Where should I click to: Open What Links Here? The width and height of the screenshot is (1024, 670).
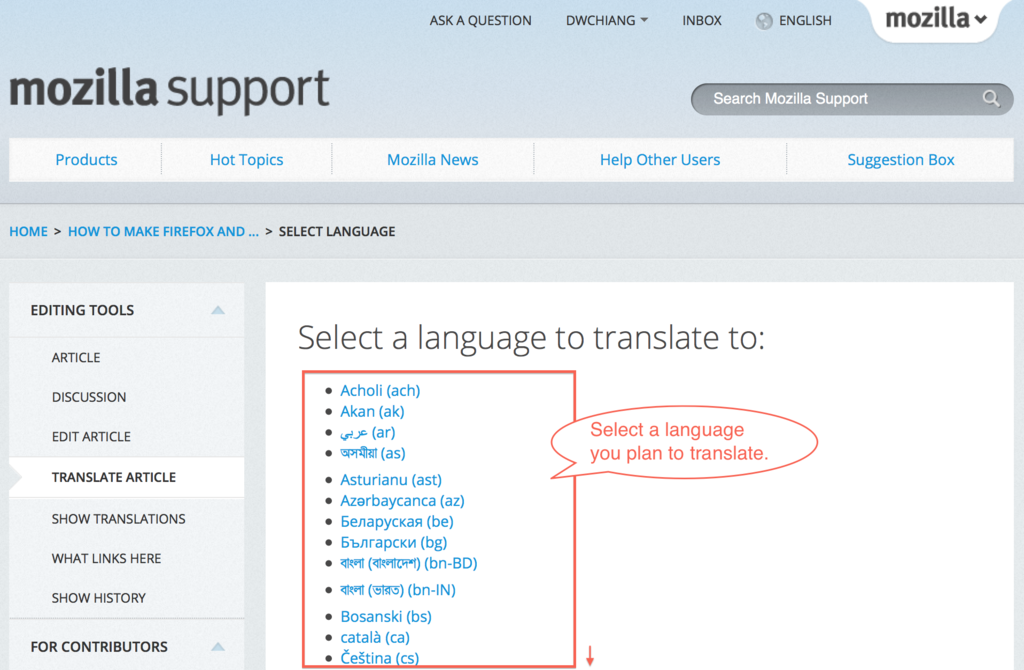pyautogui.click(x=106, y=558)
